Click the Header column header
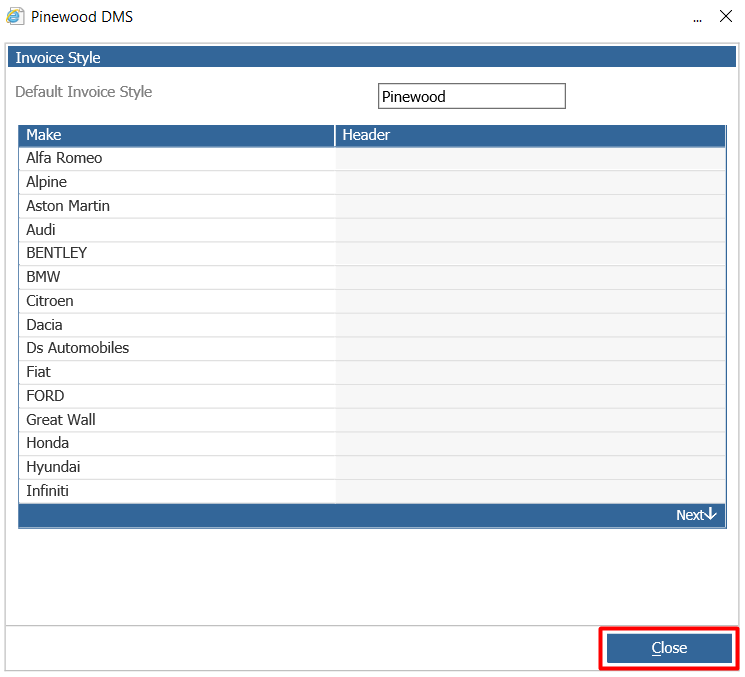 pyautogui.click(x=530, y=135)
